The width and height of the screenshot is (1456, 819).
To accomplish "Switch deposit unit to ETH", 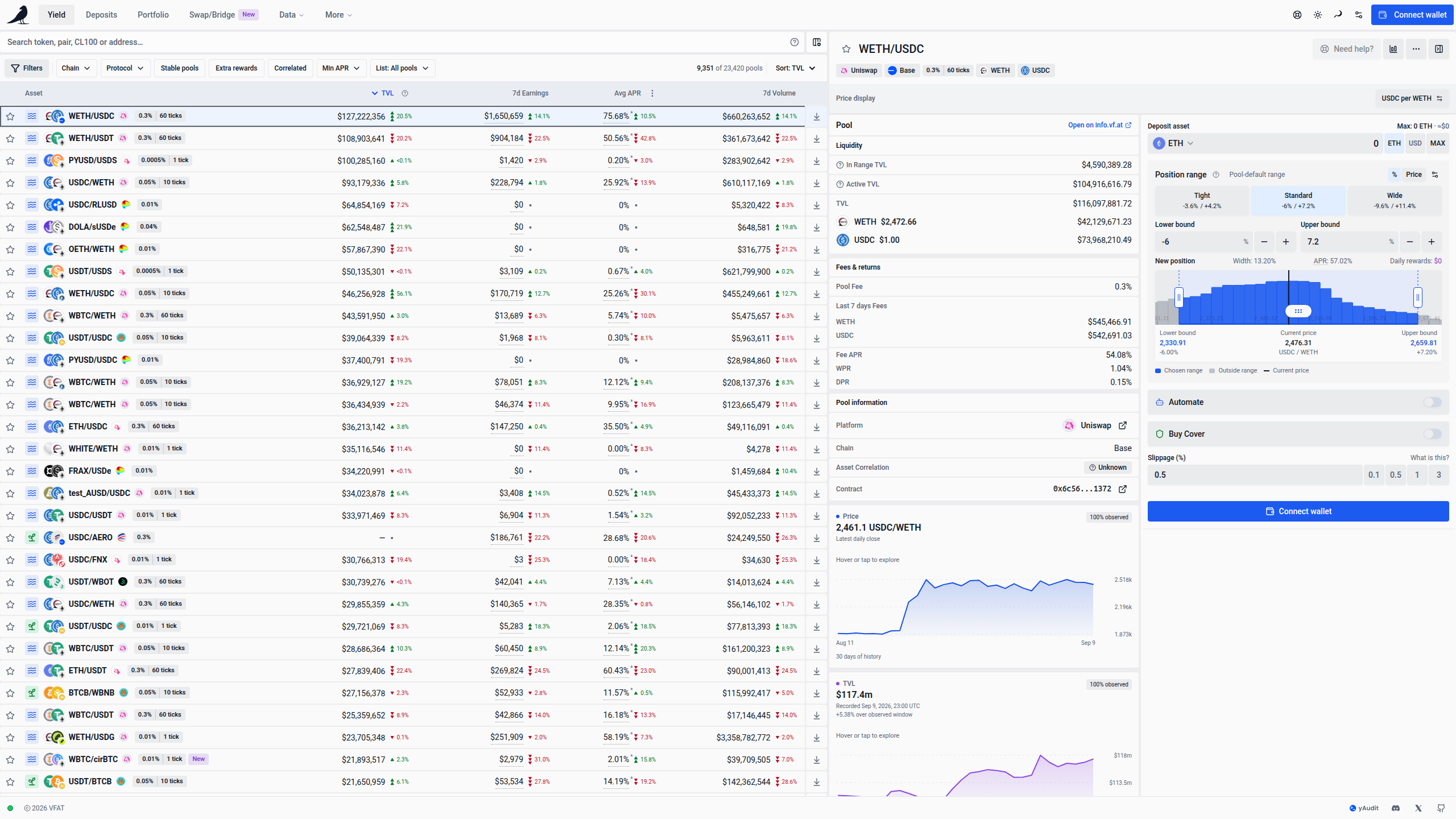I will pyautogui.click(x=1394, y=143).
